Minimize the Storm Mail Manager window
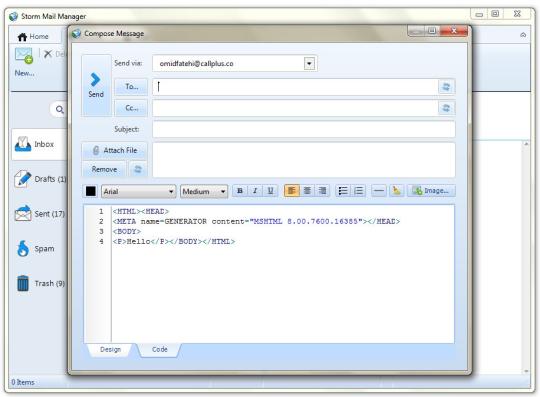 click(479, 14)
